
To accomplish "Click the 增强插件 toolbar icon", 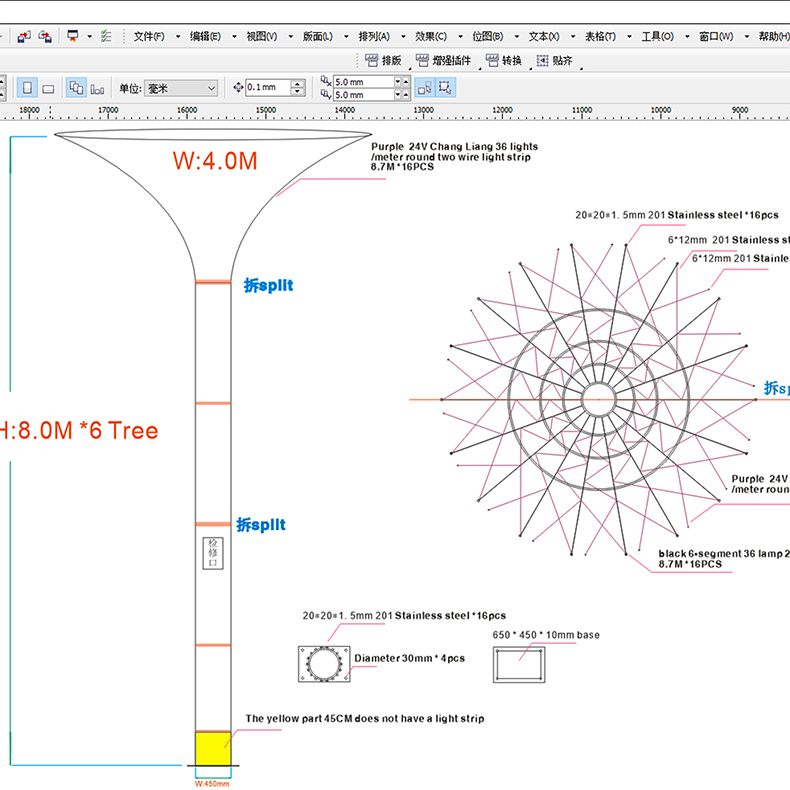I will click(424, 60).
